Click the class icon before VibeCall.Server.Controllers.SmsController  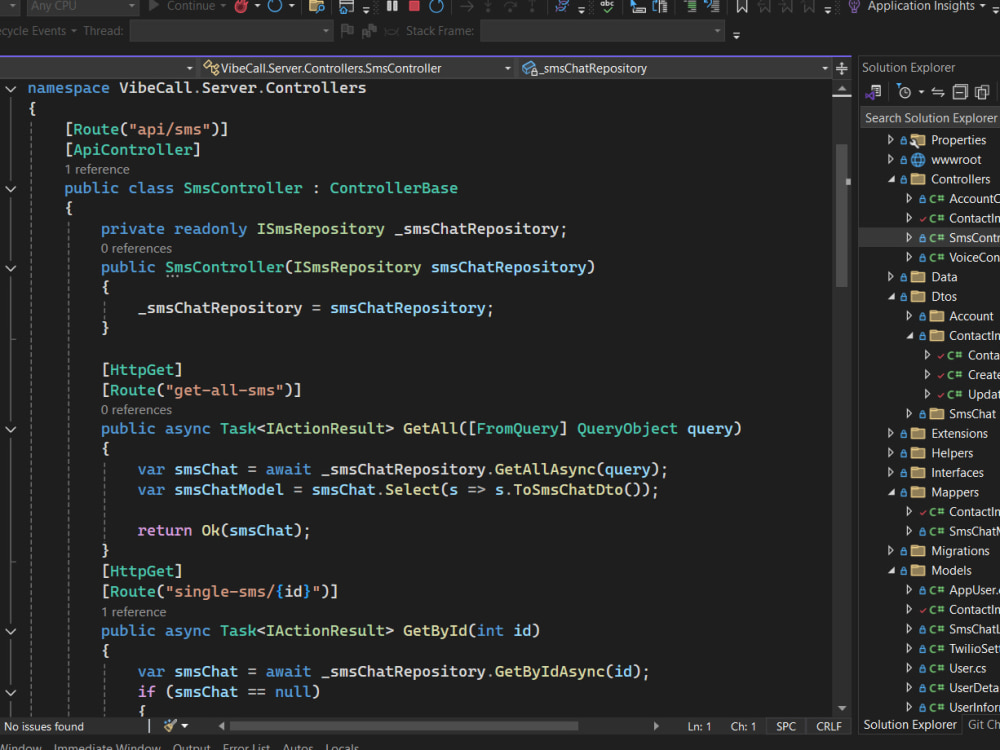[x=211, y=68]
